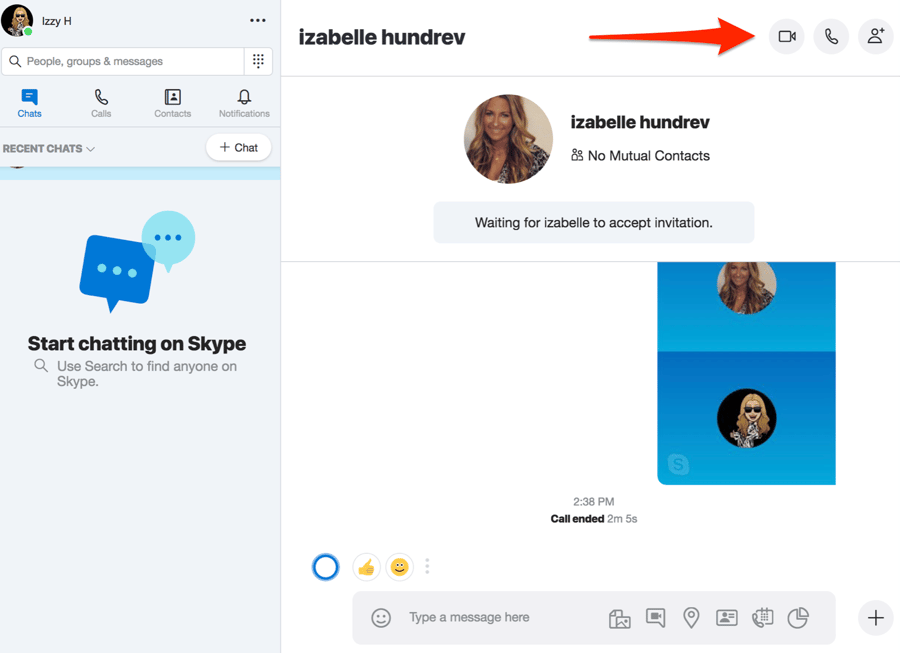Click the Waiting for izabelle to accept invitation notice
Image resolution: width=900 pixels, height=653 pixels.
click(593, 223)
